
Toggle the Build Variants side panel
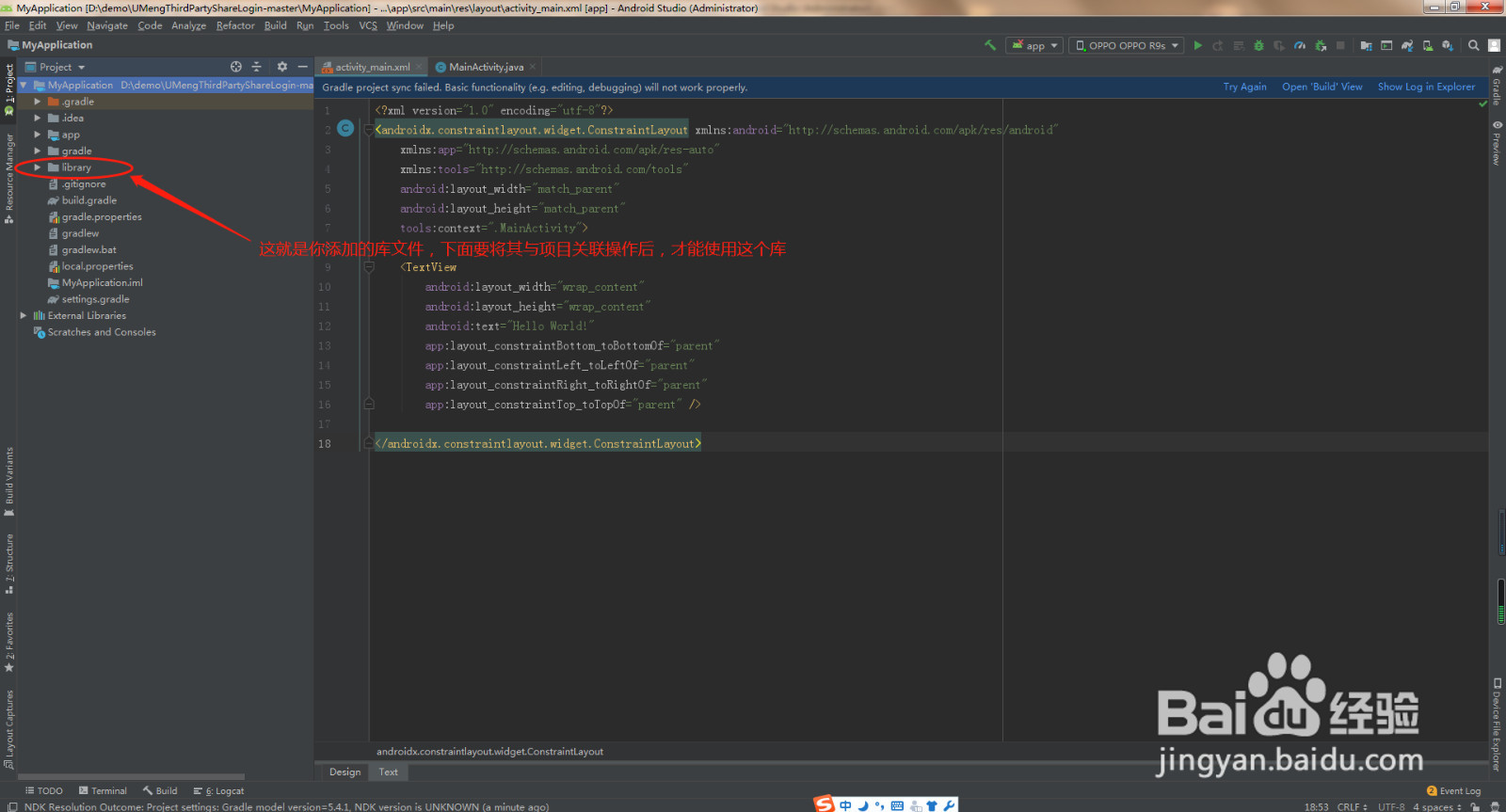coord(9,482)
